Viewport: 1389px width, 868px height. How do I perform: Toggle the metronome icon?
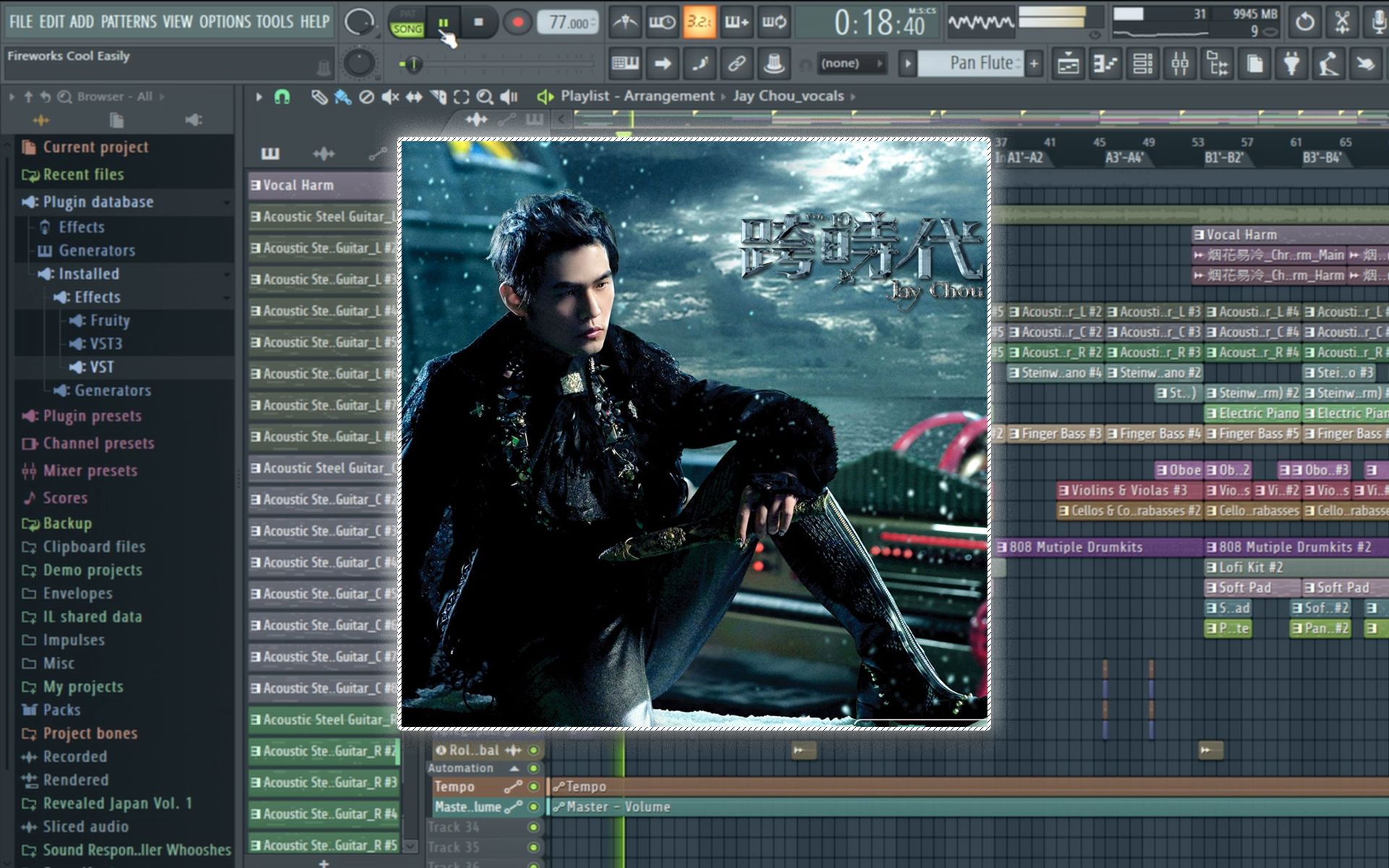click(x=624, y=22)
